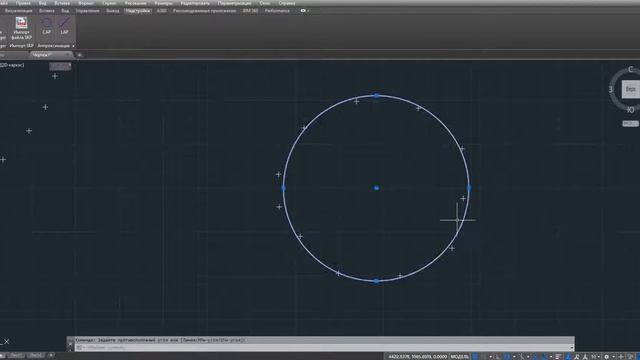Open the polar tracking angle dropdown
Viewport: 640px width, 360px height.
pyautogui.click(x=514, y=357)
